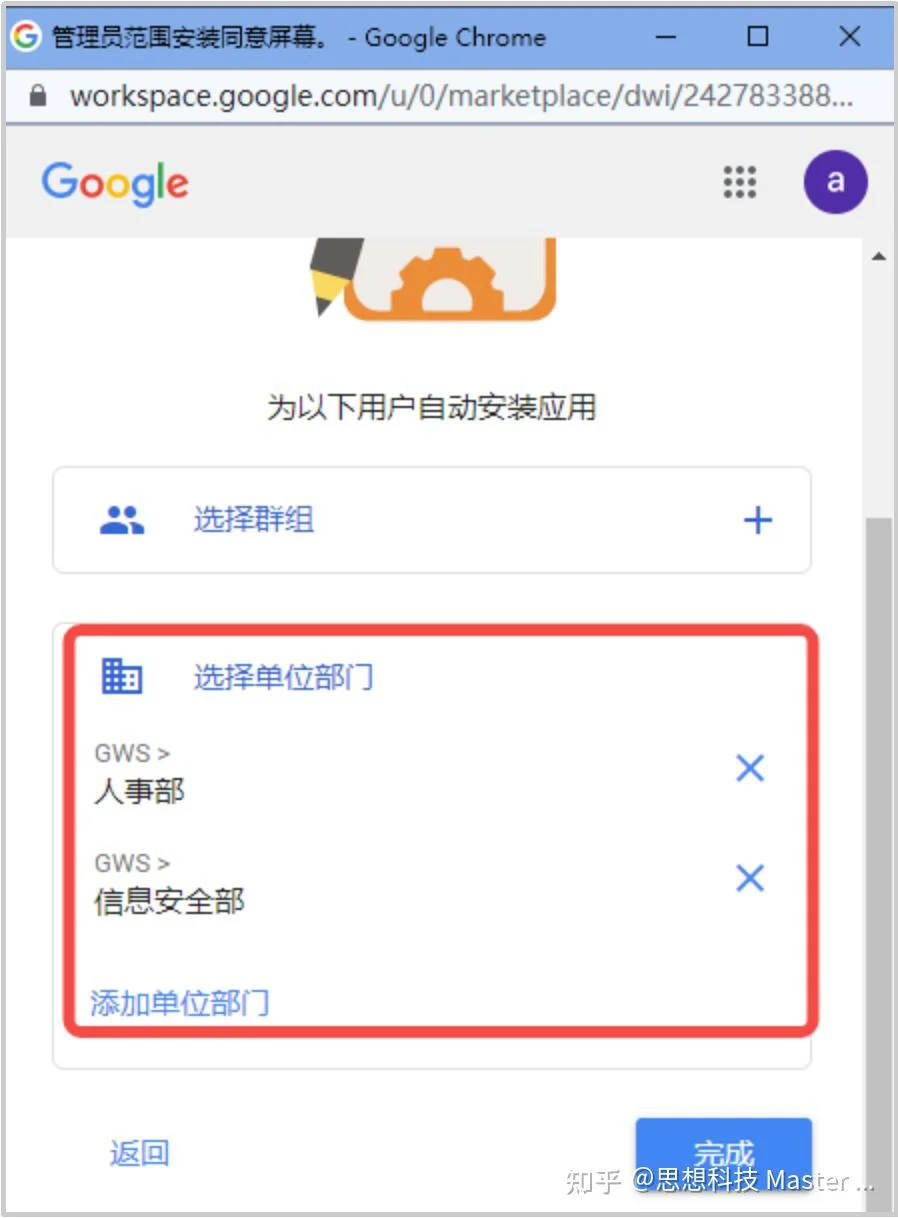Click the 返回 link
The width and height of the screenshot is (898, 1218).
pos(139,1153)
